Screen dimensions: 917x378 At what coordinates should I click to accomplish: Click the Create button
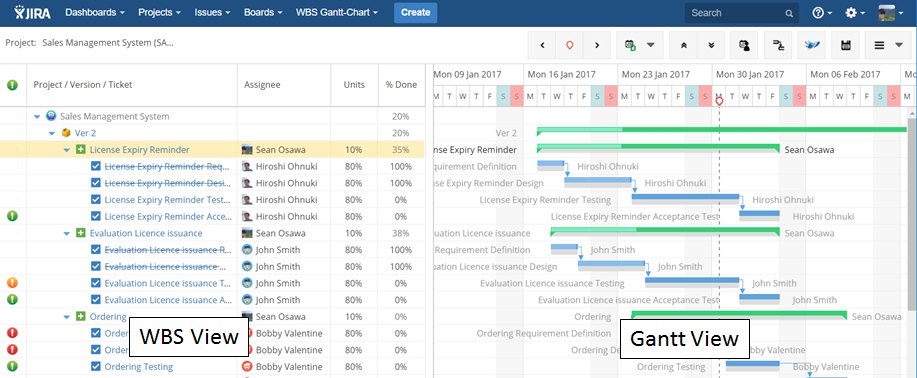415,12
